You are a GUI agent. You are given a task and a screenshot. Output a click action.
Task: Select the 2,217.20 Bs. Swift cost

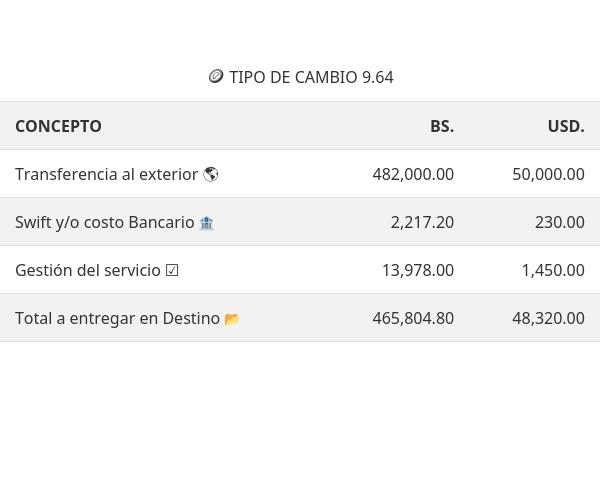click(422, 222)
